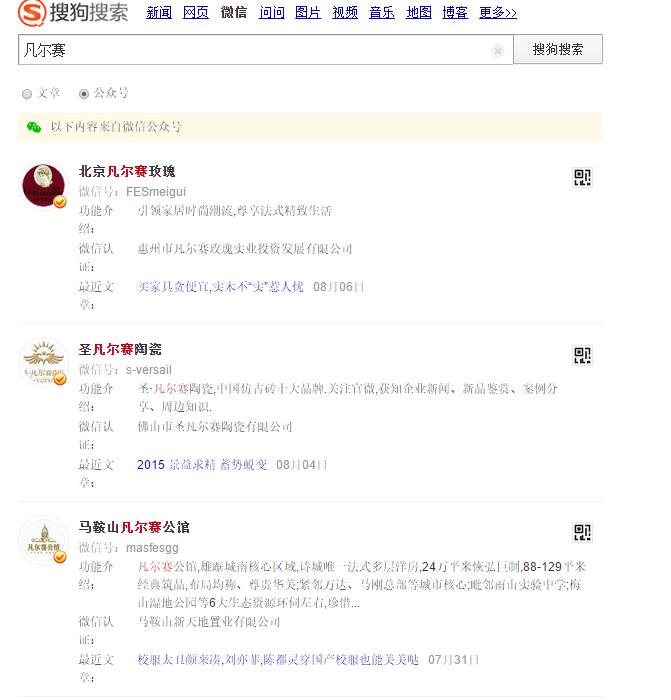Switch to the 问问 tab
Screen dimensions: 671x700
pyautogui.click(x=271, y=12)
